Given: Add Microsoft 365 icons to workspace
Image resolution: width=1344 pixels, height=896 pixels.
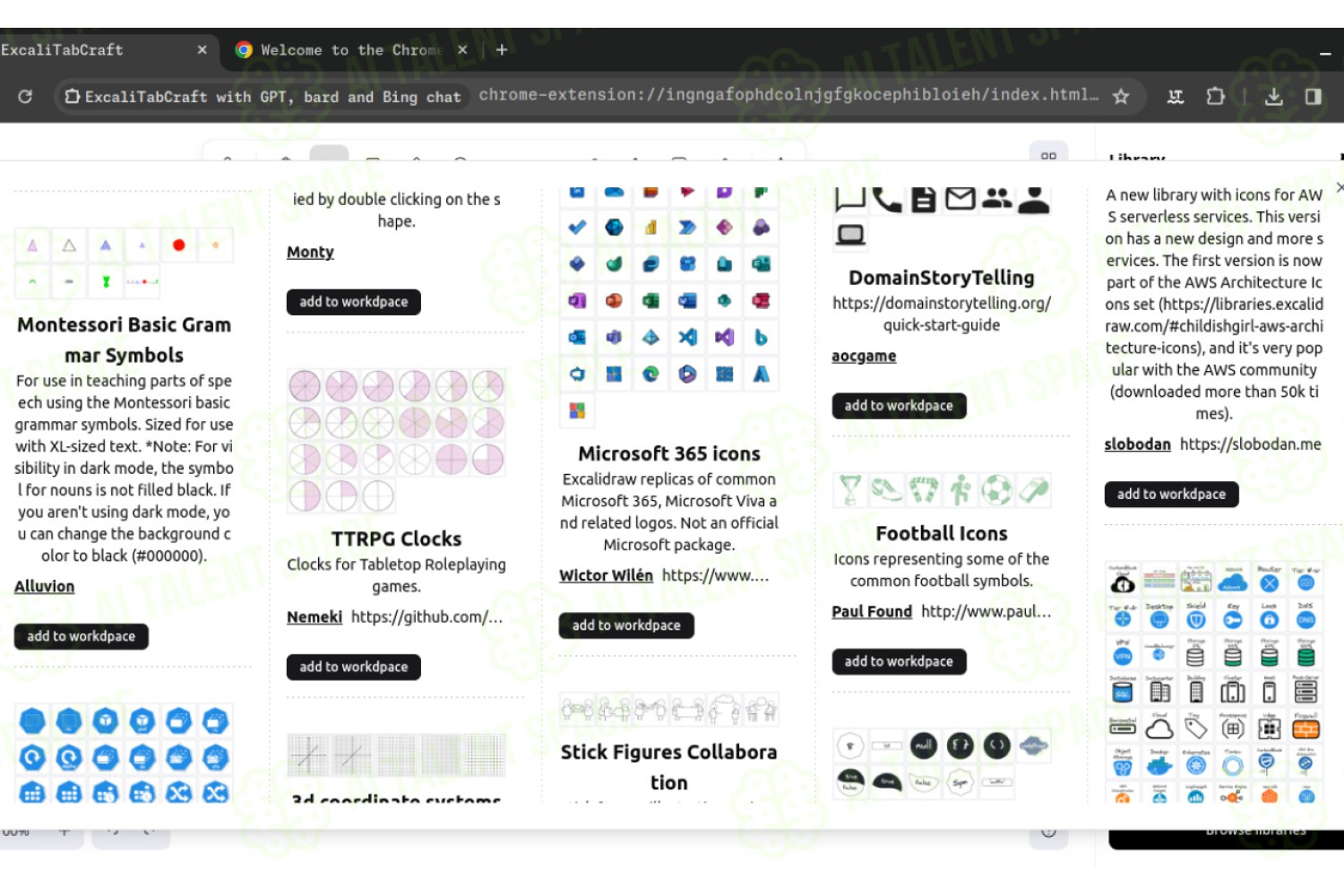Looking at the screenshot, I should [x=626, y=625].
